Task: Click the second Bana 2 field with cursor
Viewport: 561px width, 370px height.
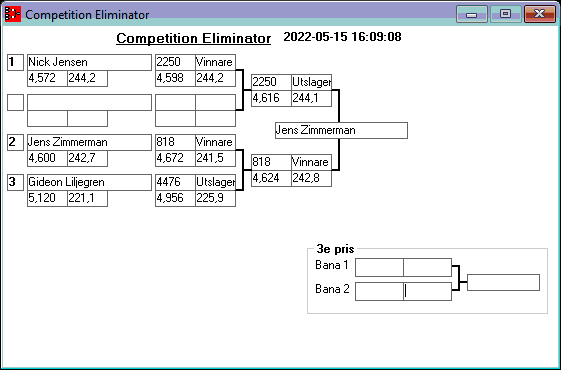Action: point(428,292)
